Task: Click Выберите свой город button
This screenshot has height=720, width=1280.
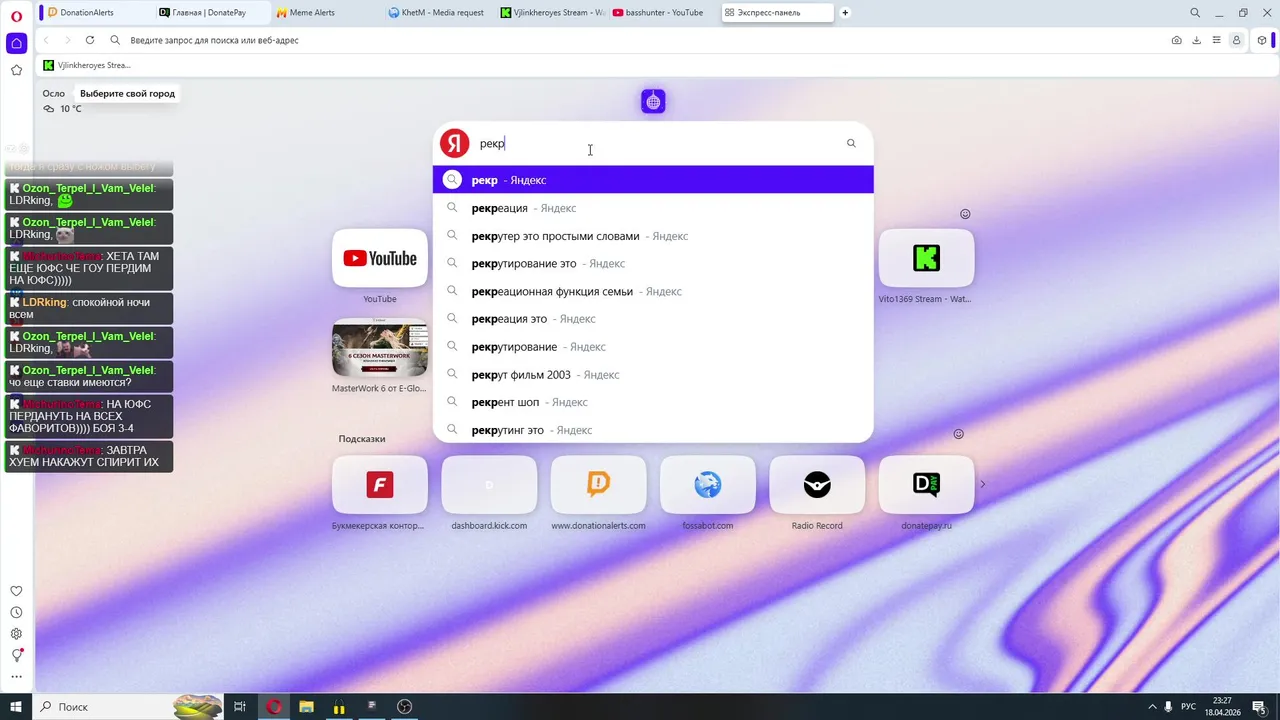Action: [x=127, y=93]
